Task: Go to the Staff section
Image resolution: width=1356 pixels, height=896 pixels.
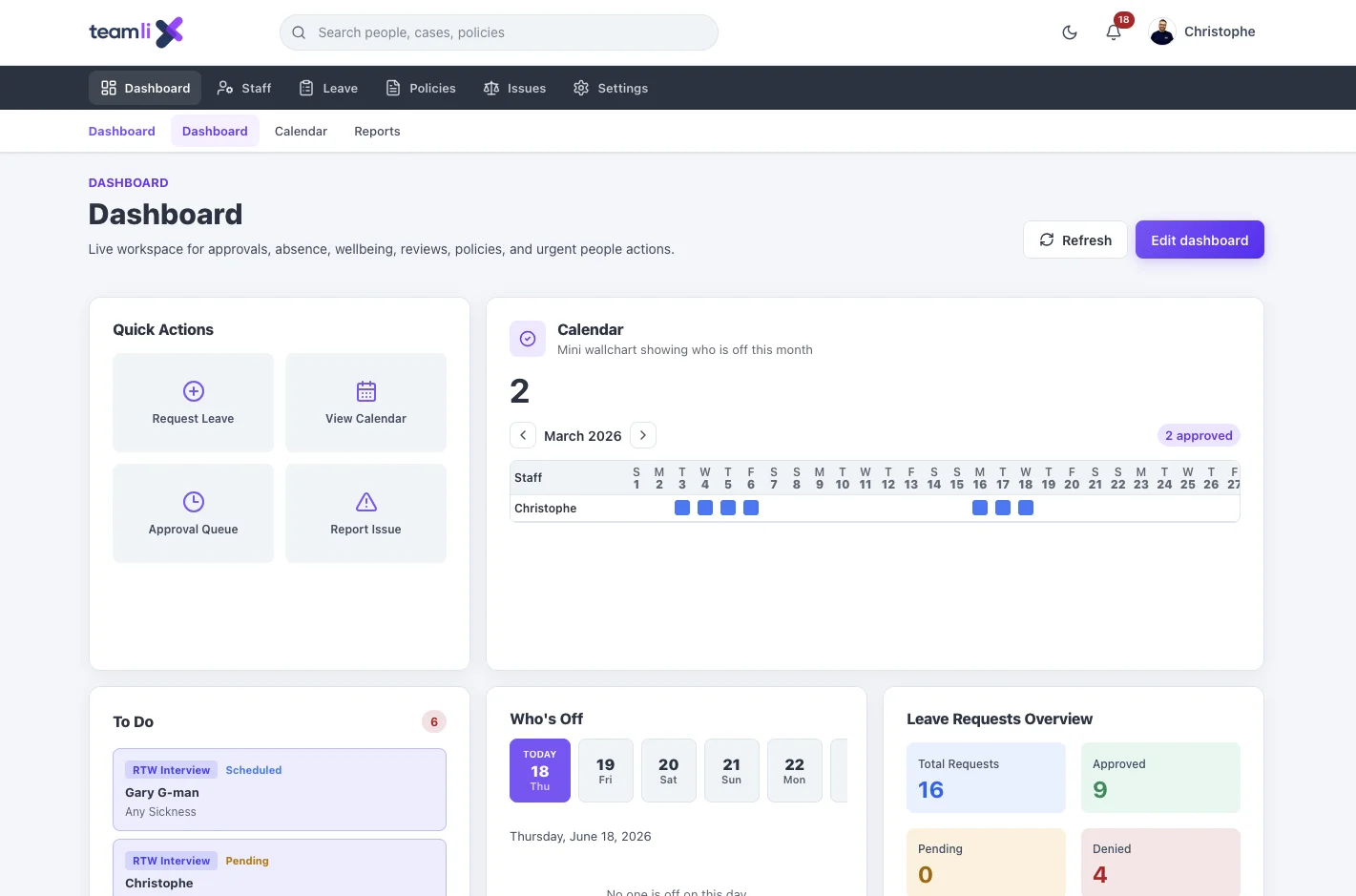Action: pos(244,88)
